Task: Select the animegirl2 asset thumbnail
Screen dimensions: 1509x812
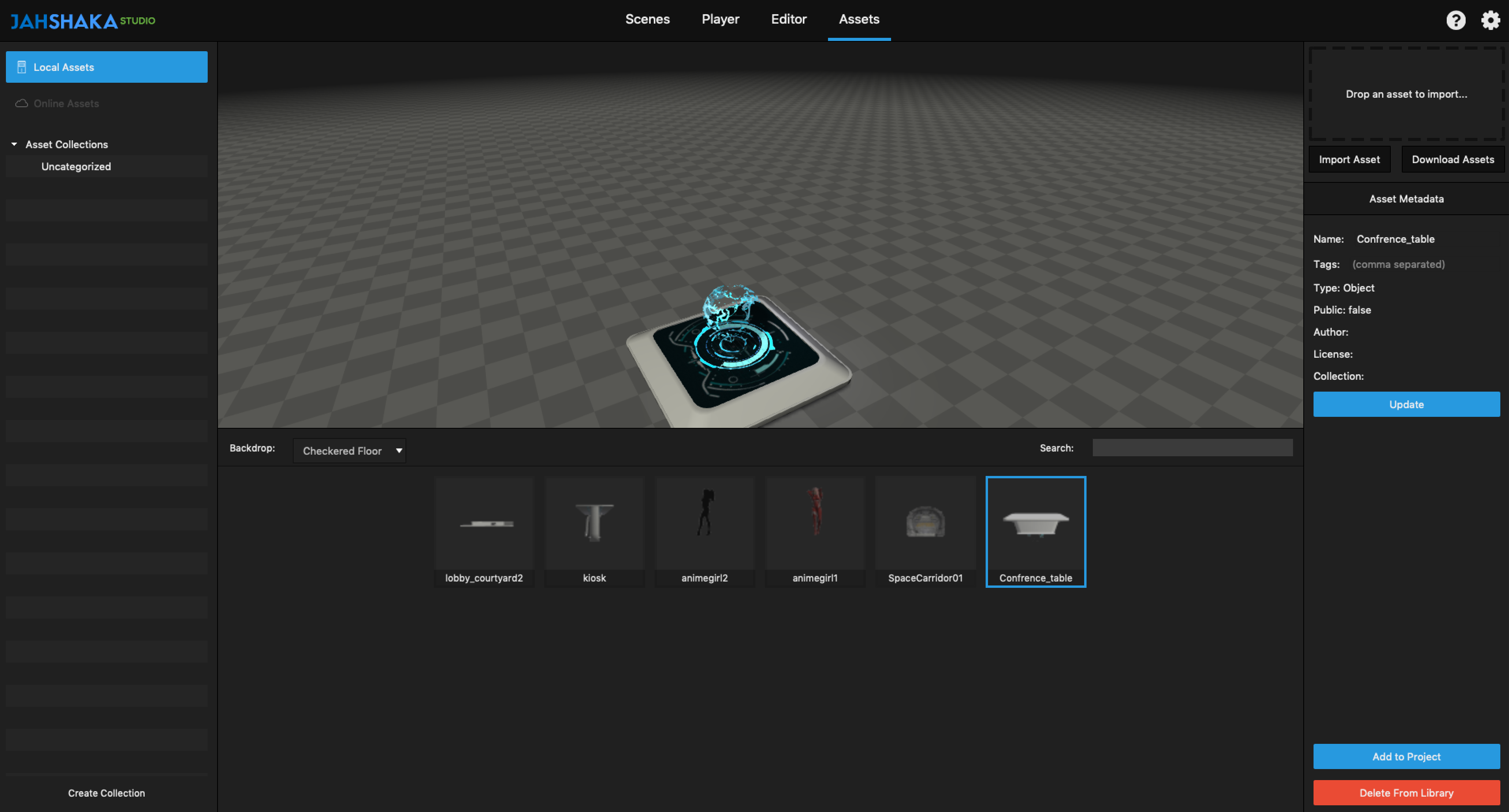Action: coord(705,531)
